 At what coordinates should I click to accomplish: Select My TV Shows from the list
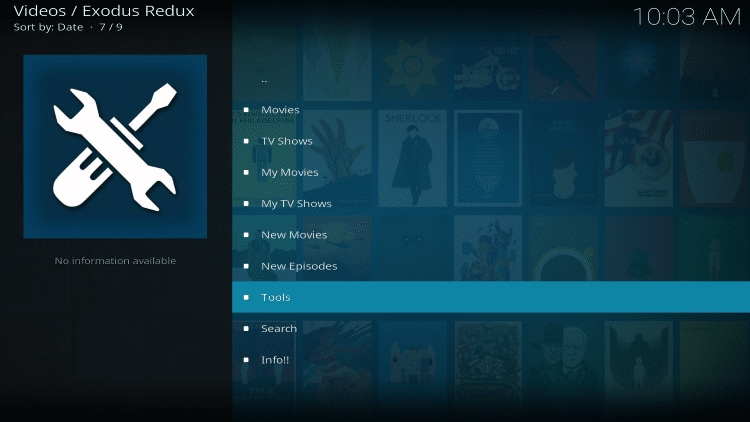[x=491, y=204]
